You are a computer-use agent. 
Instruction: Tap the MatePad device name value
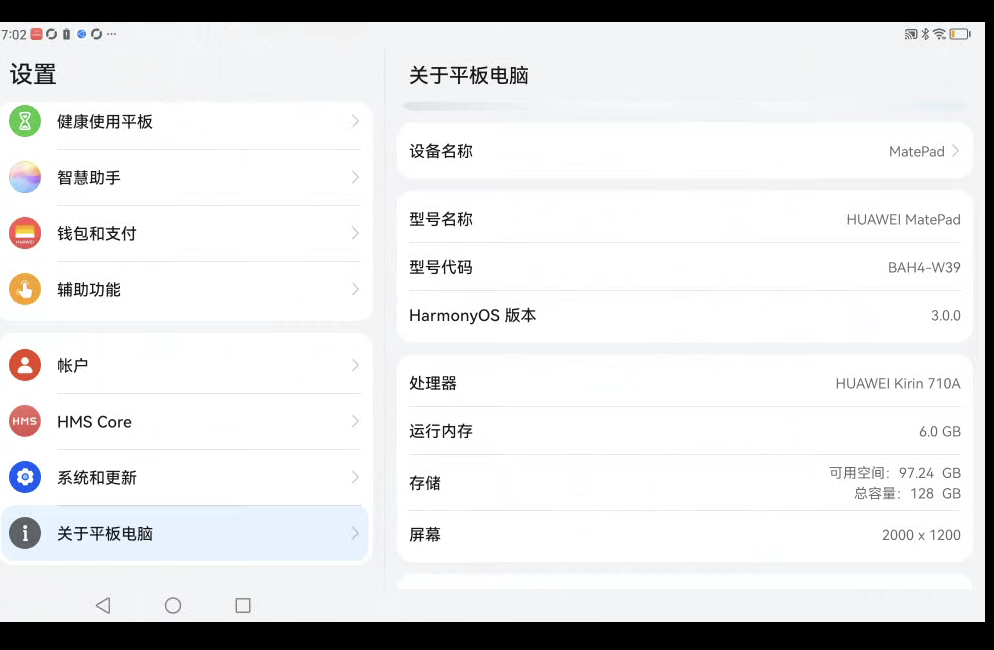916,151
